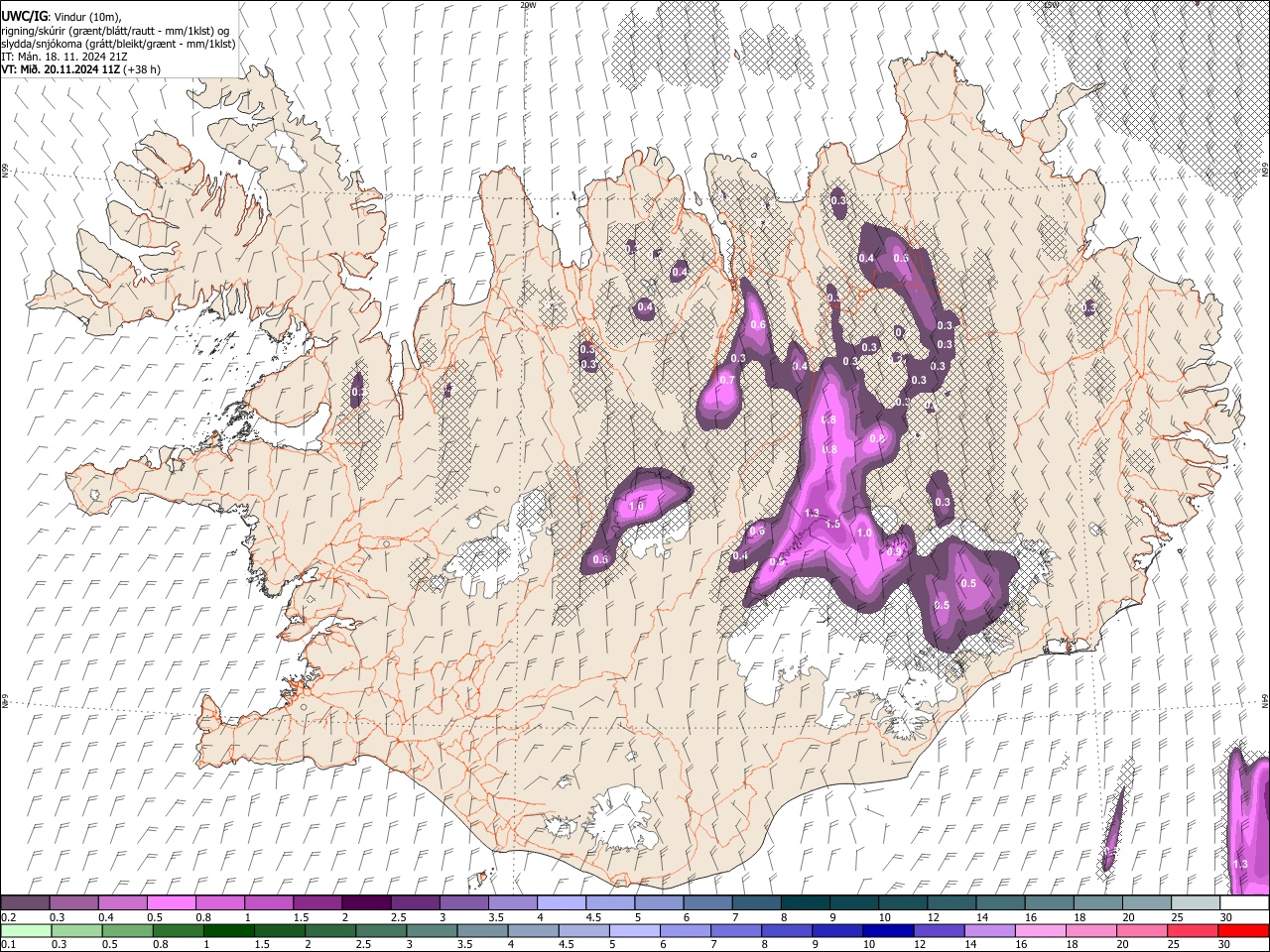Click the '20W' longitude label at top
The image size is (1270, 952).
click(528, 5)
